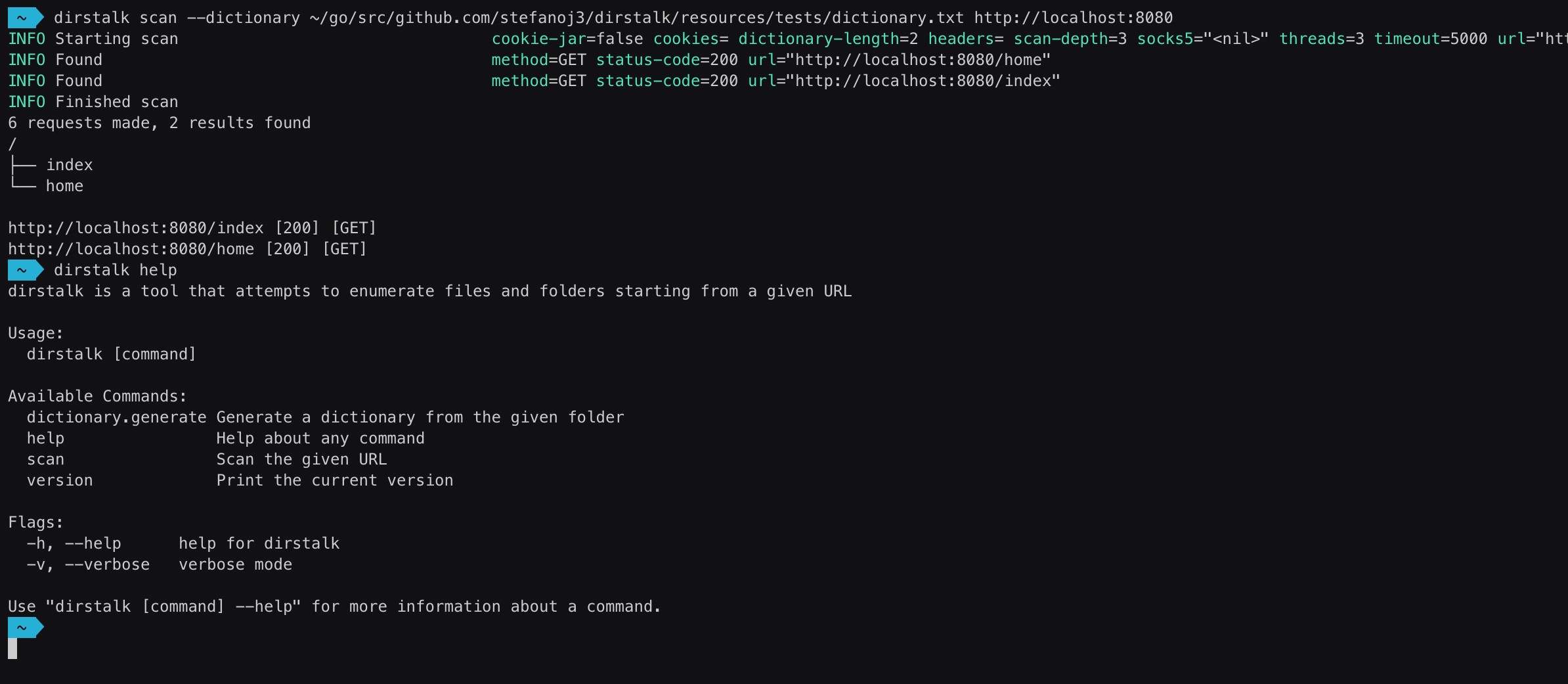The height and width of the screenshot is (684, 1568).
Task: Click the 'scan' entry in Available Commands
Action: (46, 459)
